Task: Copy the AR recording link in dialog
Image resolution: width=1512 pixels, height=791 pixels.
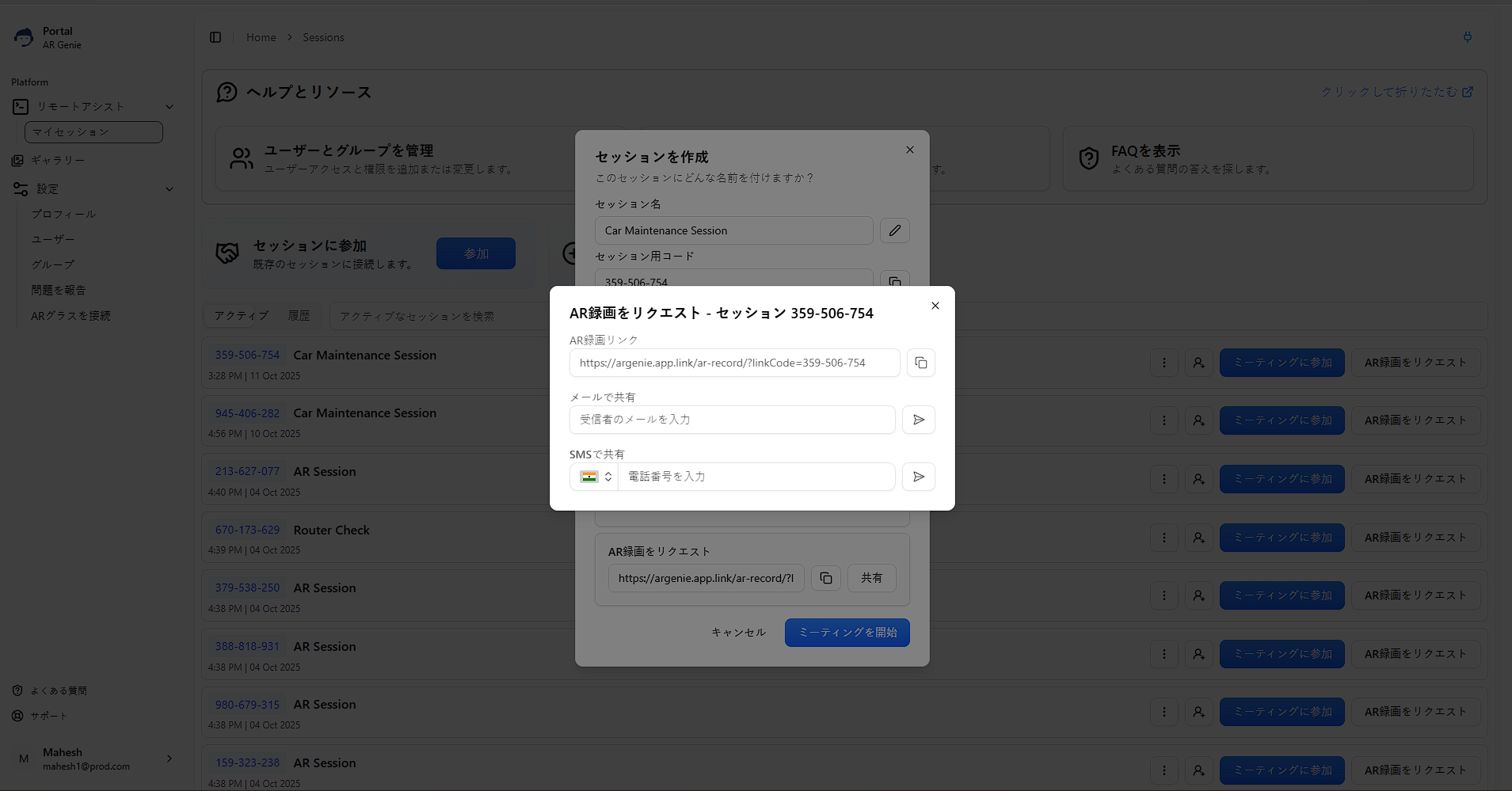Action: [x=920, y=363]
